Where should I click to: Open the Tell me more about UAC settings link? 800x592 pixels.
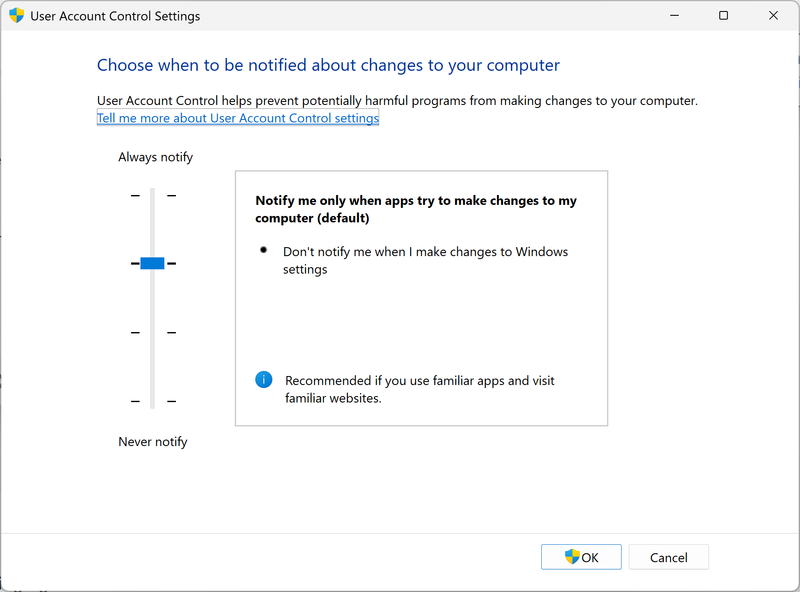(238, 118)
